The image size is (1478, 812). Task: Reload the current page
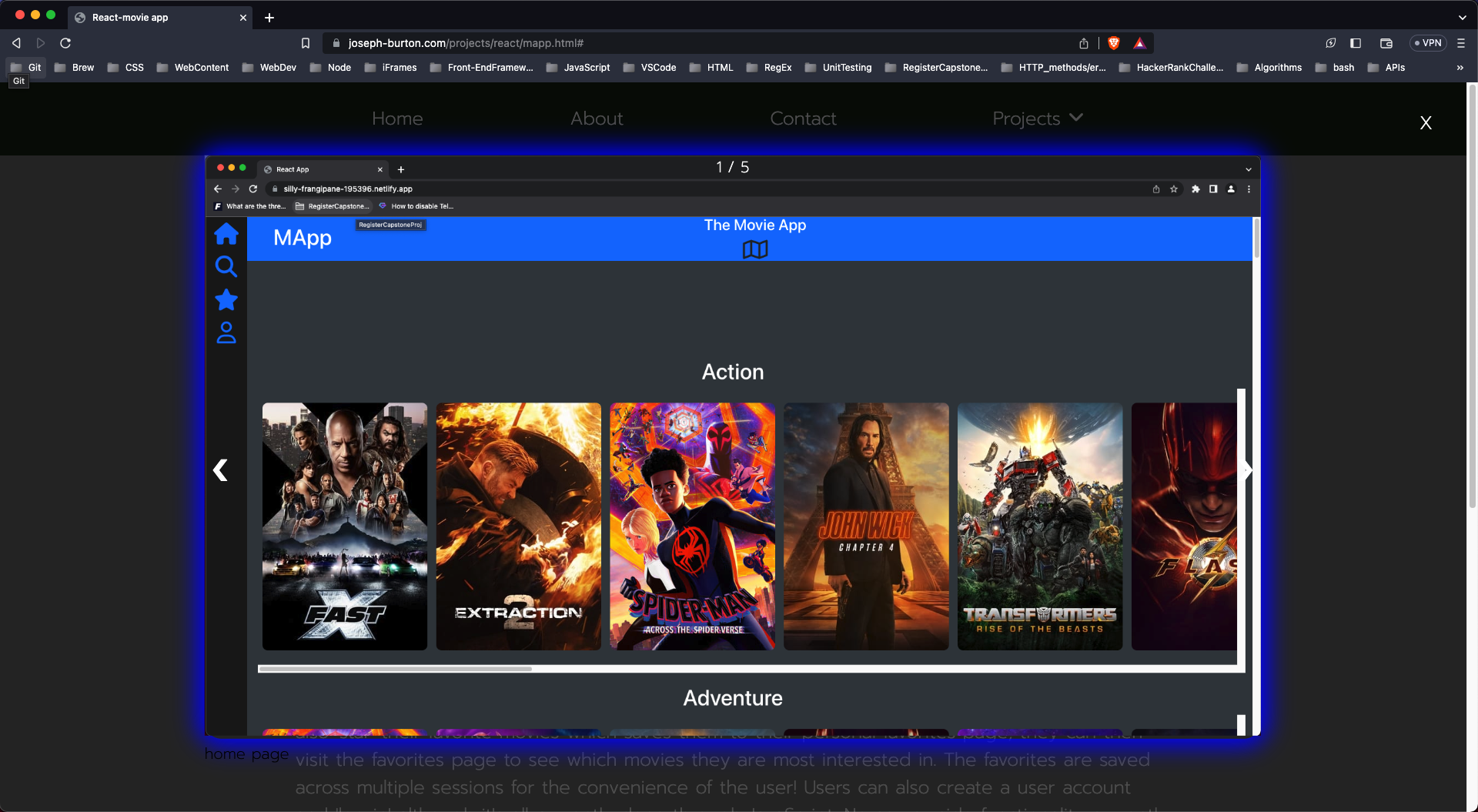click(x=65, y=43)
